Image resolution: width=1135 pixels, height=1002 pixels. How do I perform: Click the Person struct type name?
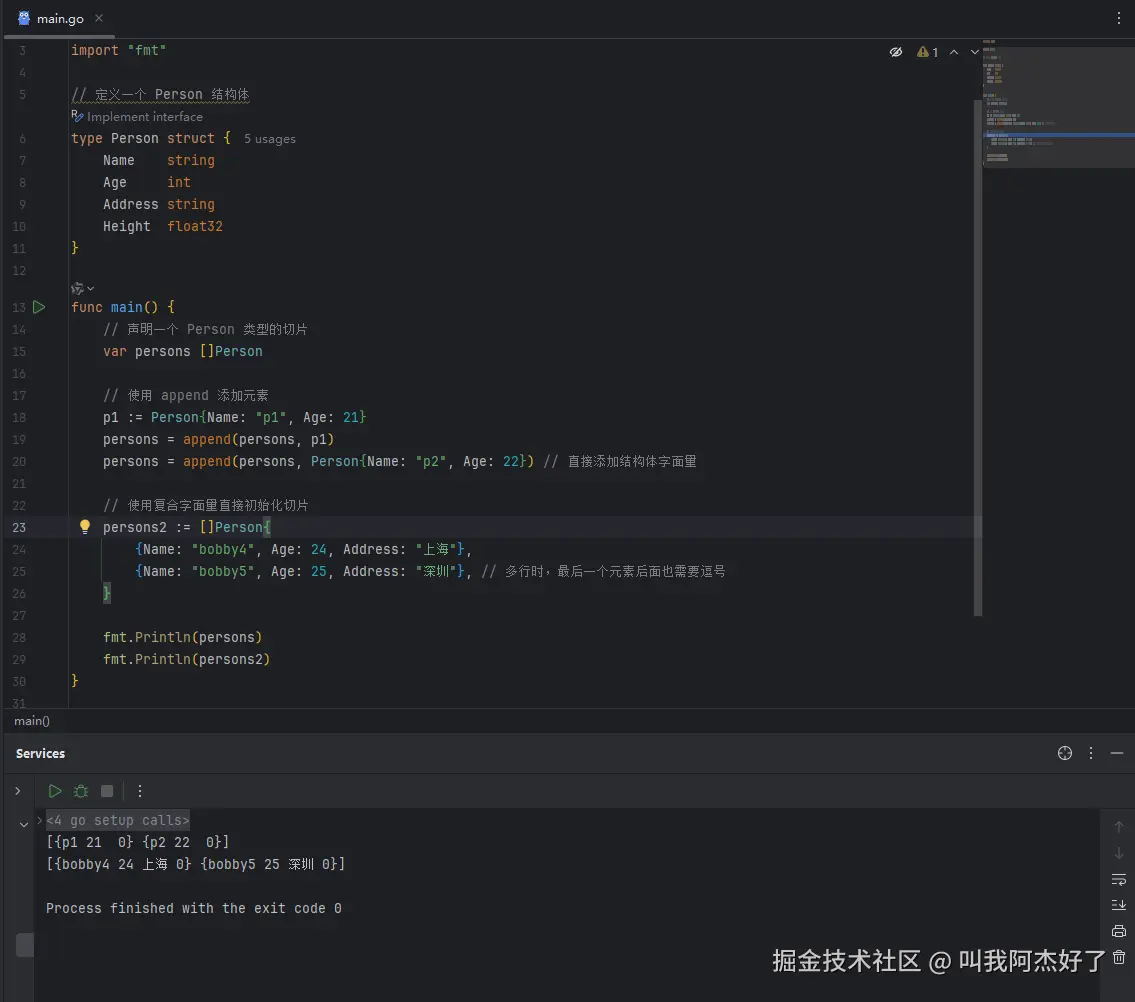pos(135,138)
